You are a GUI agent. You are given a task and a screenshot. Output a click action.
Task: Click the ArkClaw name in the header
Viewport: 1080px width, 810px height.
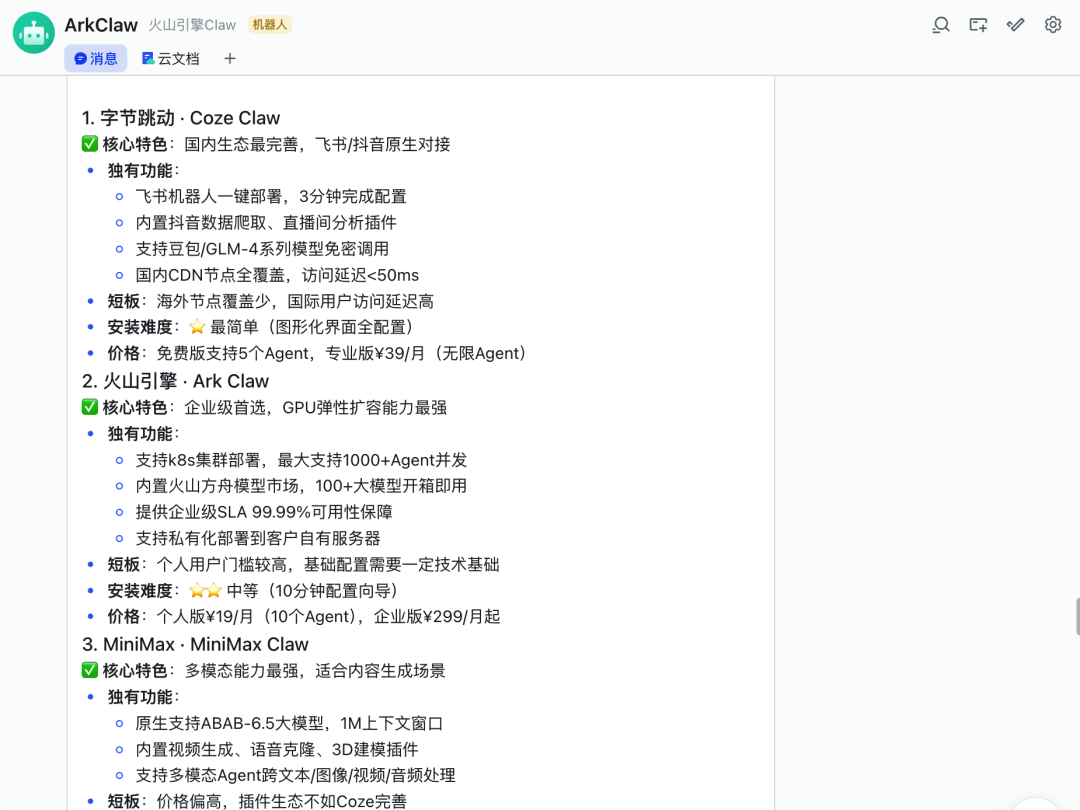coord(100,25)
